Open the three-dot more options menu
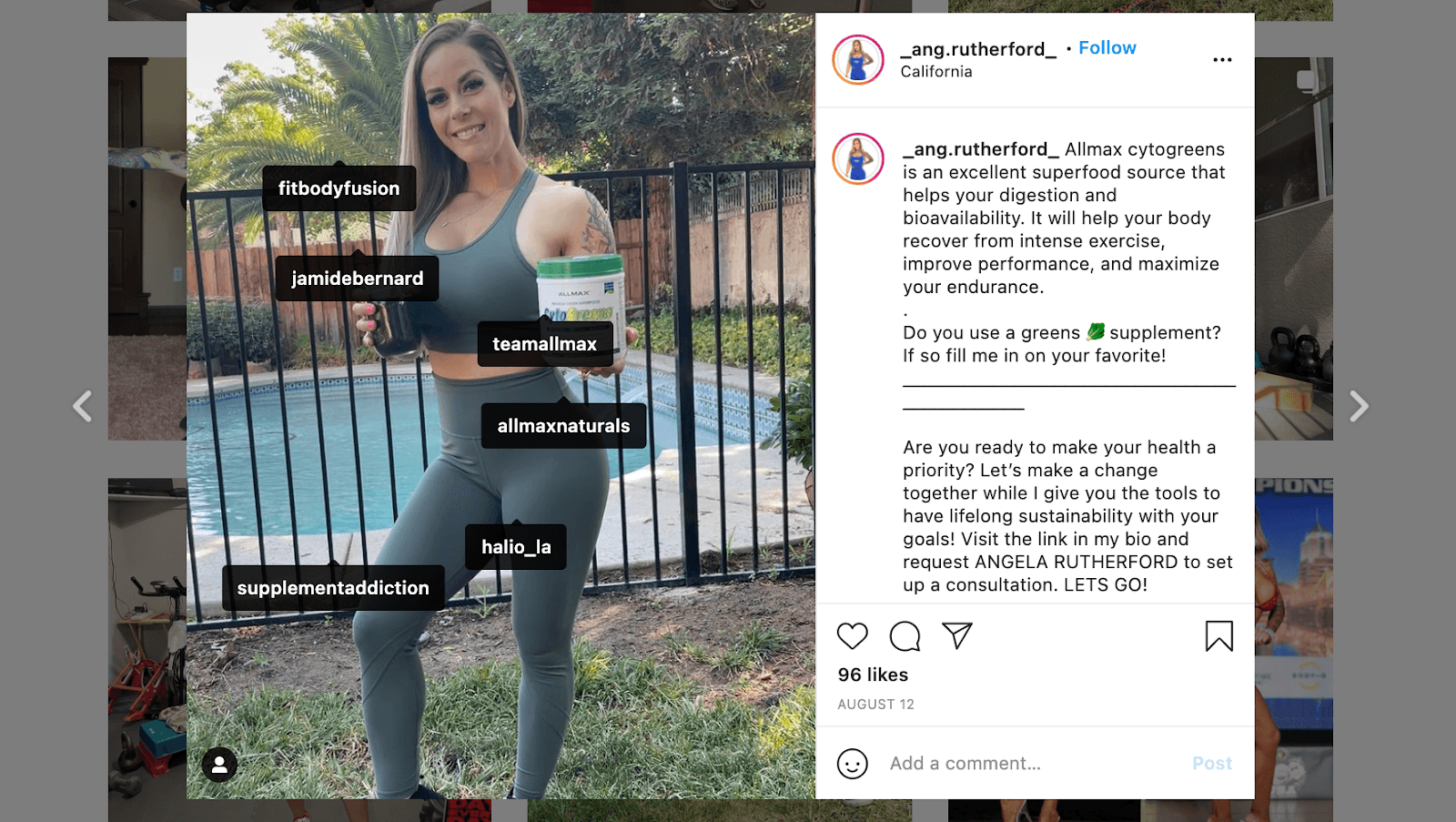 (1222, 60)
